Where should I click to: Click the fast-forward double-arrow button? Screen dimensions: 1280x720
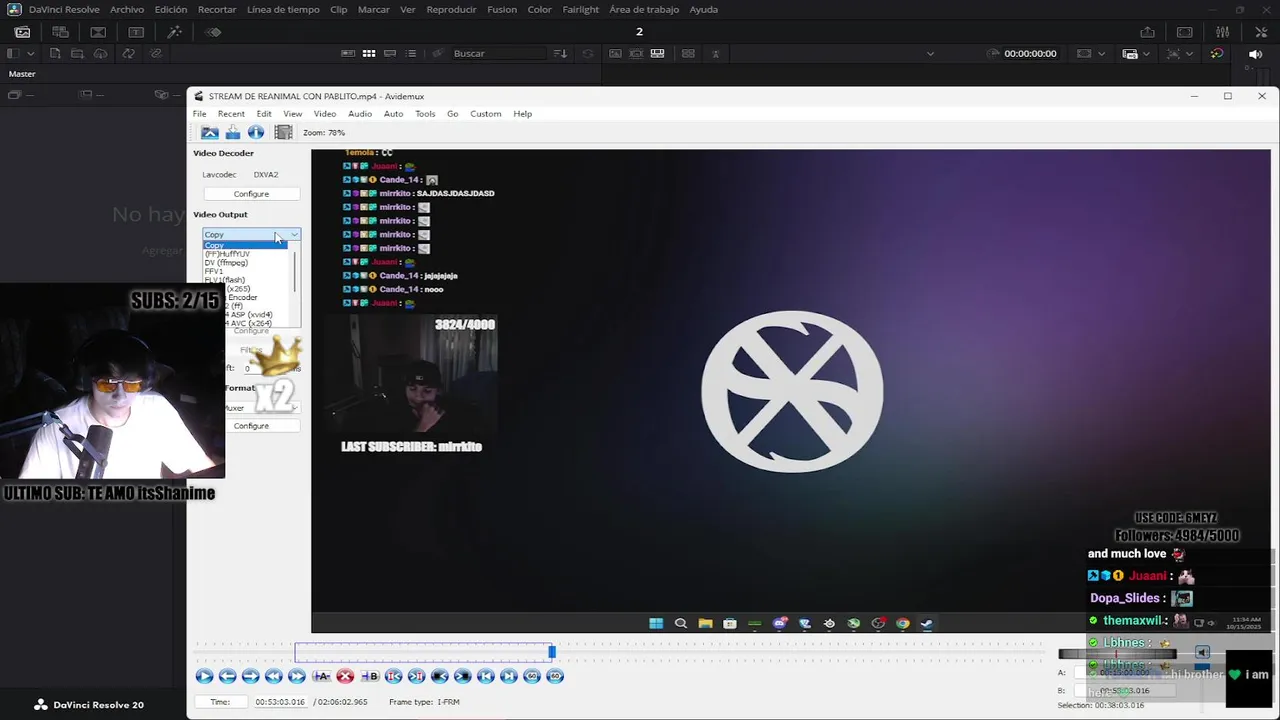point(296,676)
